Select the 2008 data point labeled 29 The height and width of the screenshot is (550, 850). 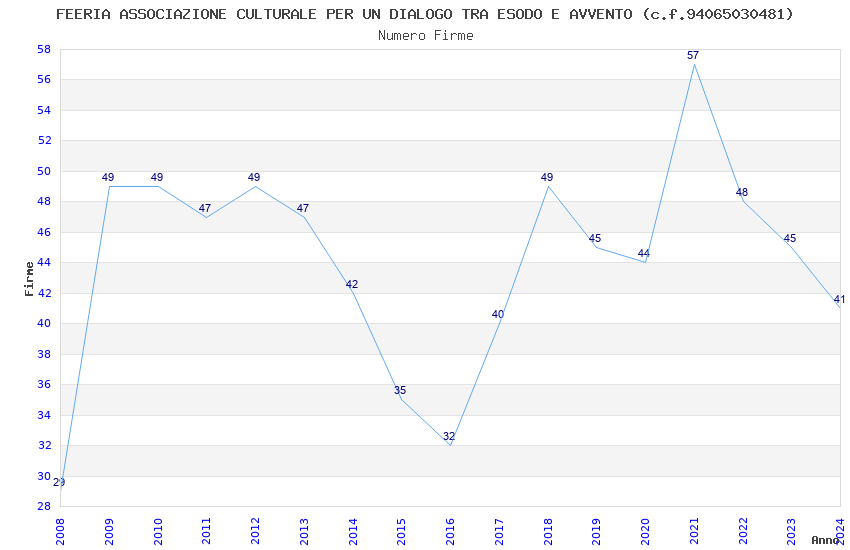click(59, 482)
